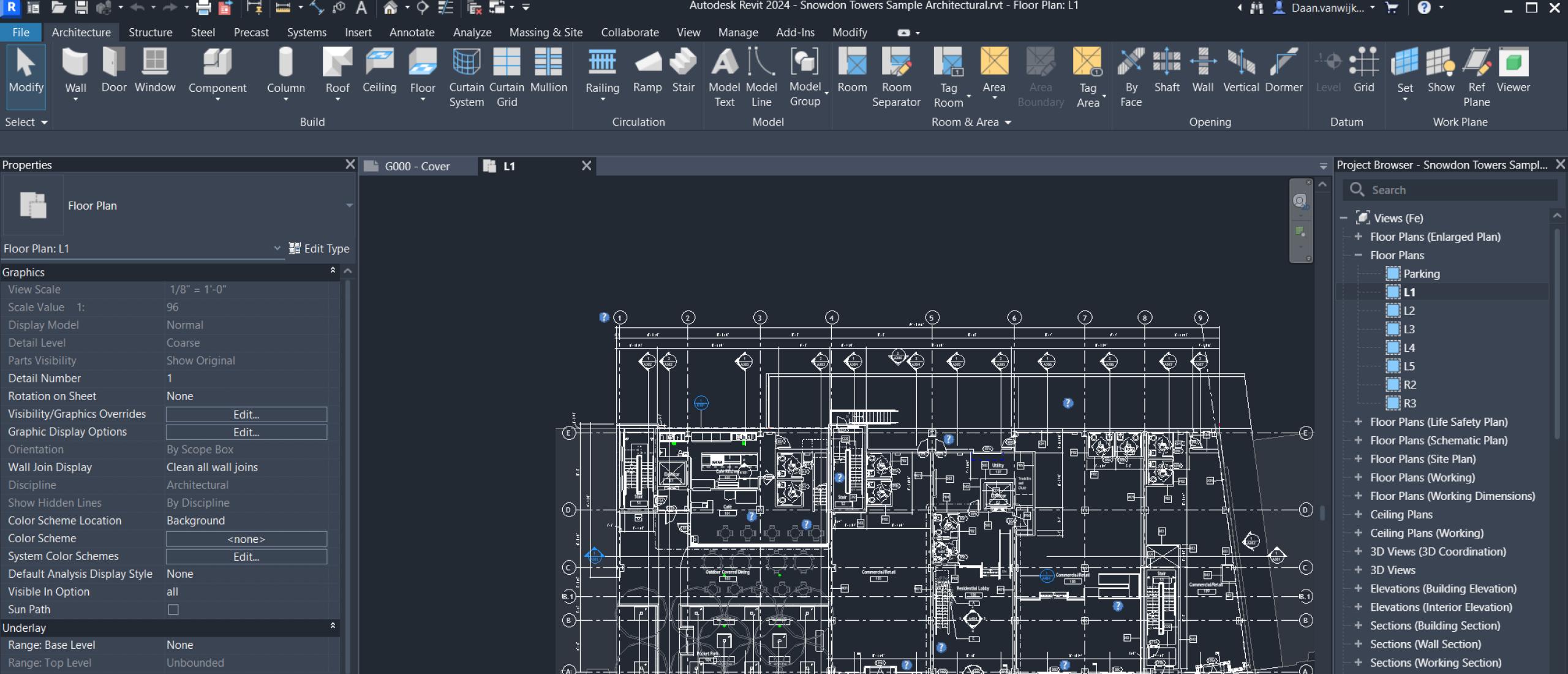Click the Shaft opening tool

click(x=1167, y=71)
